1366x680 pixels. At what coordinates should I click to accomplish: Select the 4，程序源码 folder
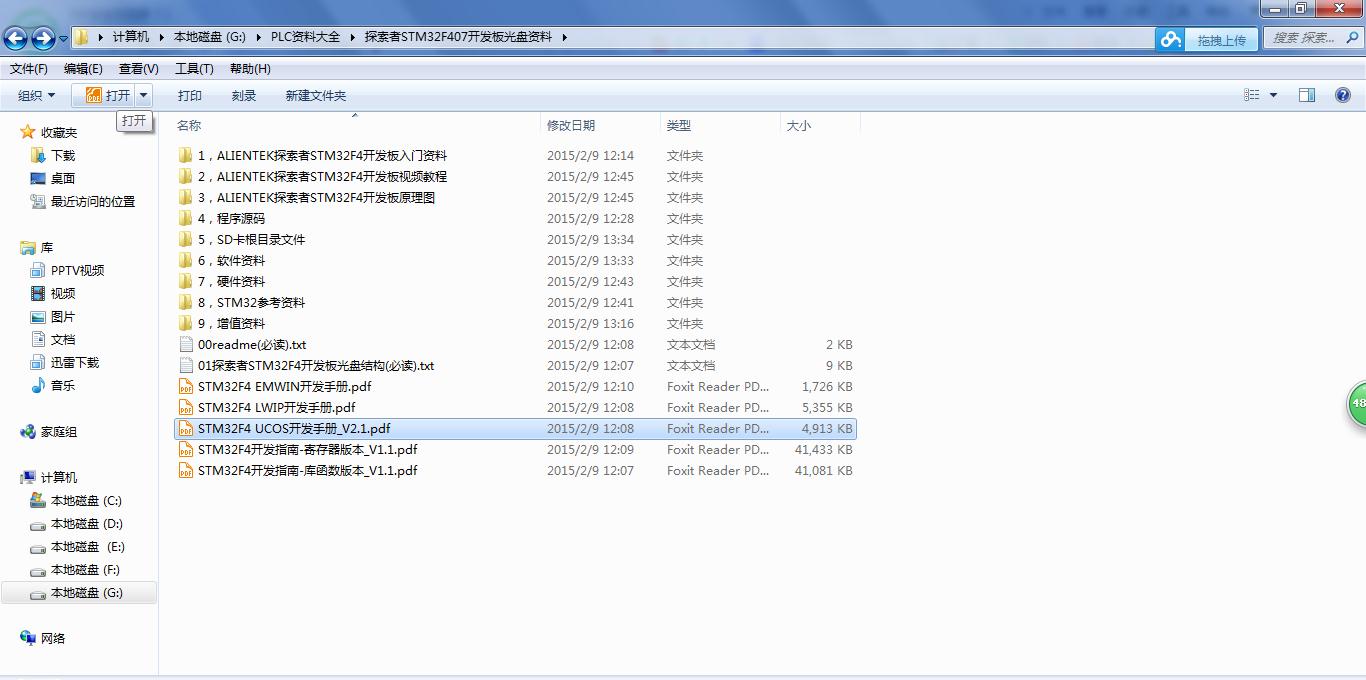click(x=231, y=219)
